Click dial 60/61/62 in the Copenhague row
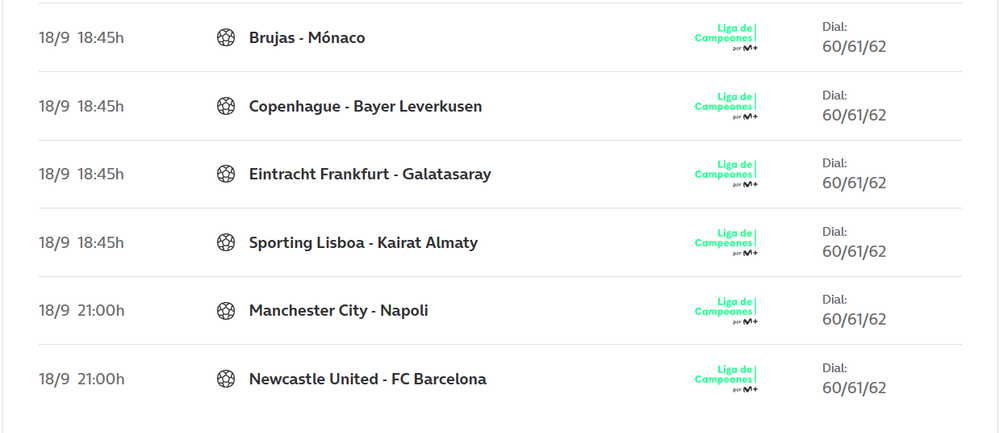 854,115
